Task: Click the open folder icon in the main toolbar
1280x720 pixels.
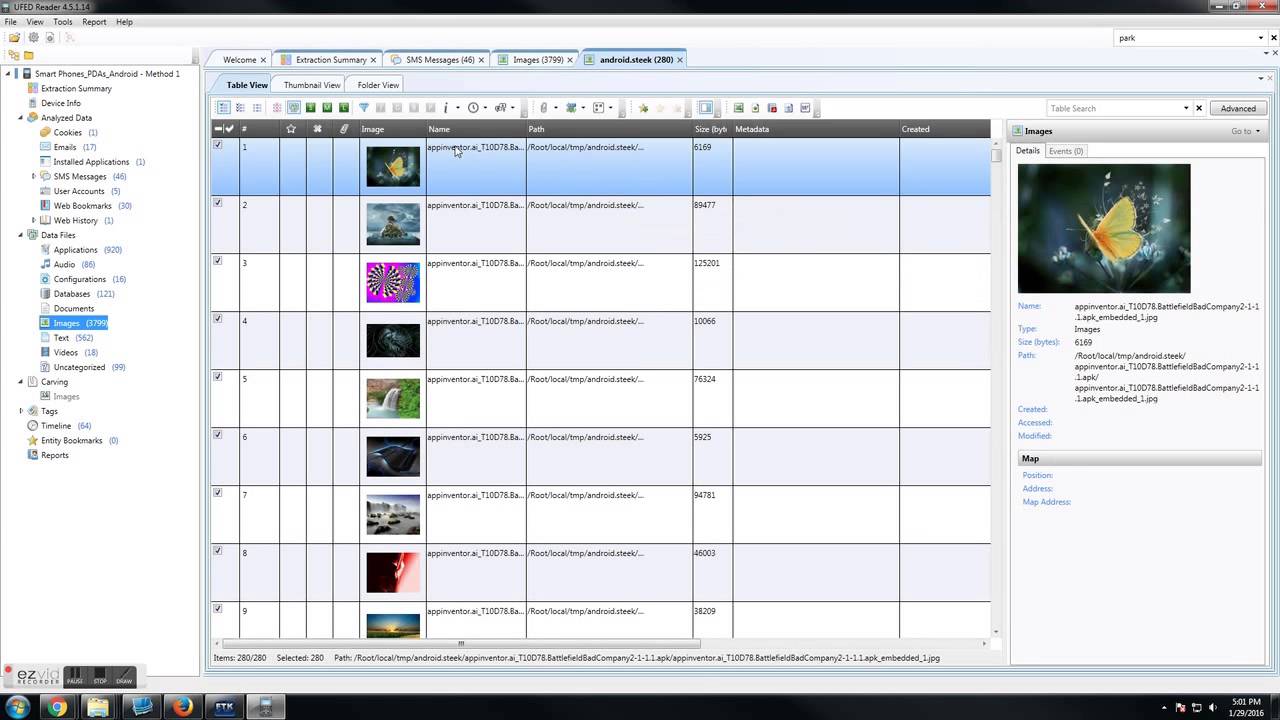Action: tap(14, 38)
